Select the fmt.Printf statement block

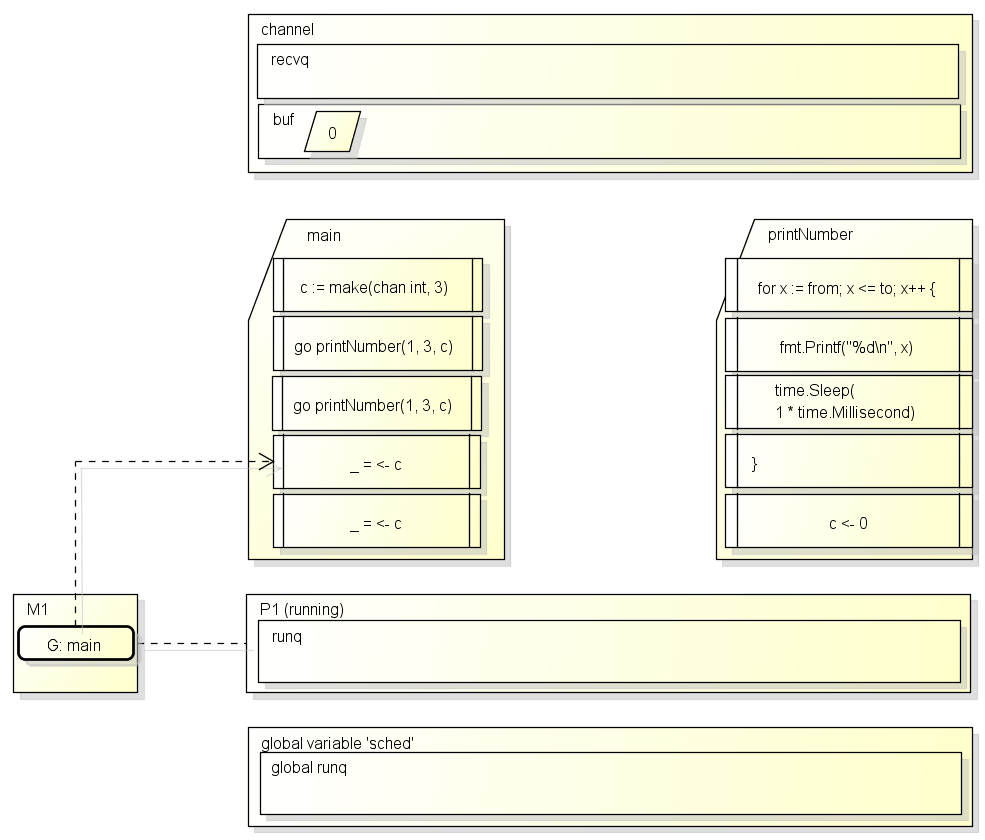point(848,345)
